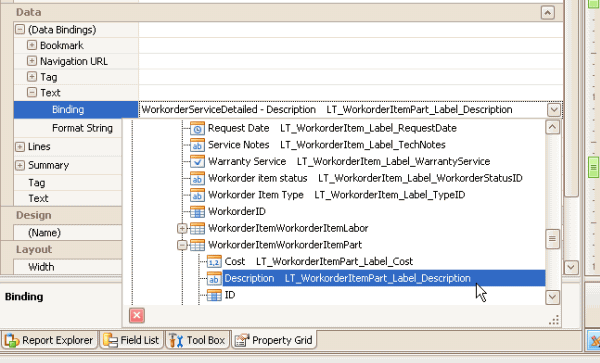Select the Text property below Tag

68,198
